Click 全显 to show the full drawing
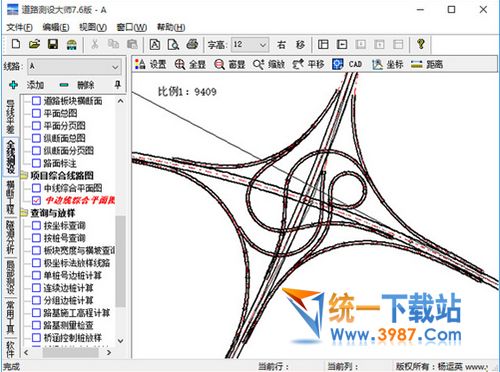The width and height of the screenshot is (500, 372). point(190,64)
